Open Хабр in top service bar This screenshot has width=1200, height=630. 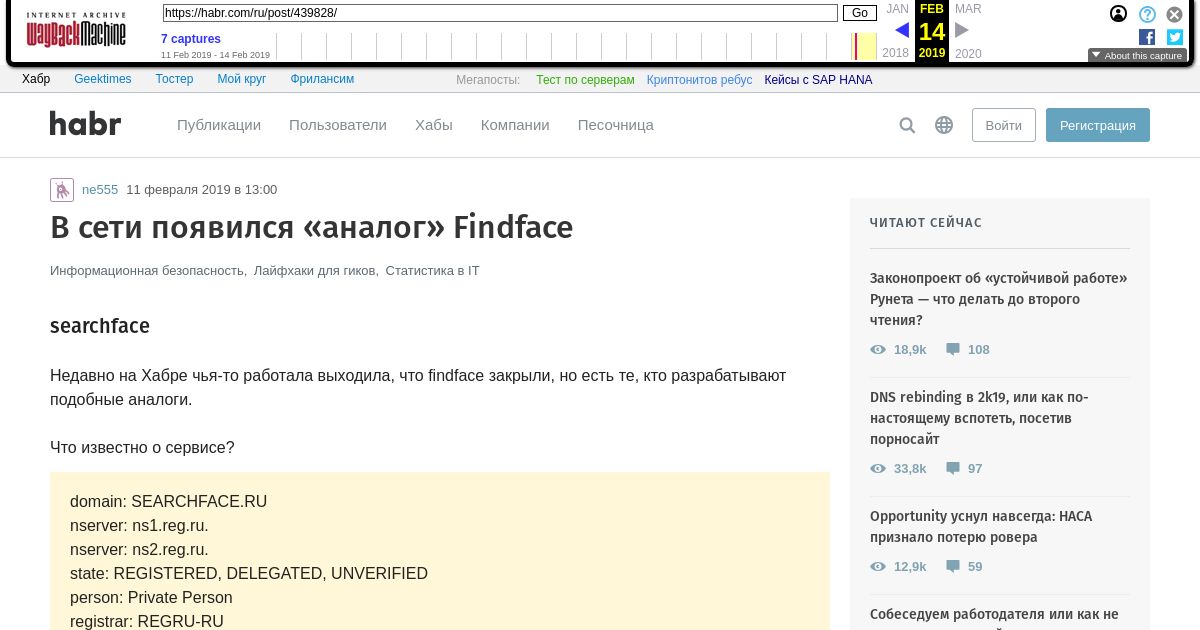tap(36, 79)
